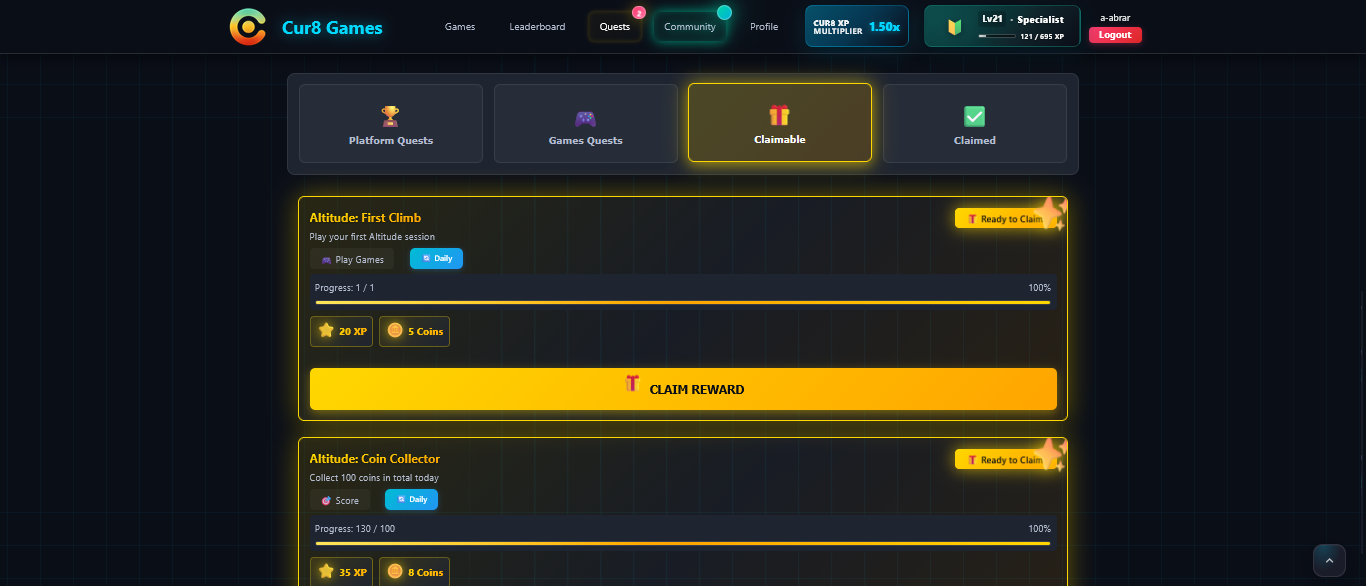The height and width of the screenshot is (586, 1366).
Task: Switch to the Platform Quests tab
Action: pyautogui.click(x=391, y=123)
